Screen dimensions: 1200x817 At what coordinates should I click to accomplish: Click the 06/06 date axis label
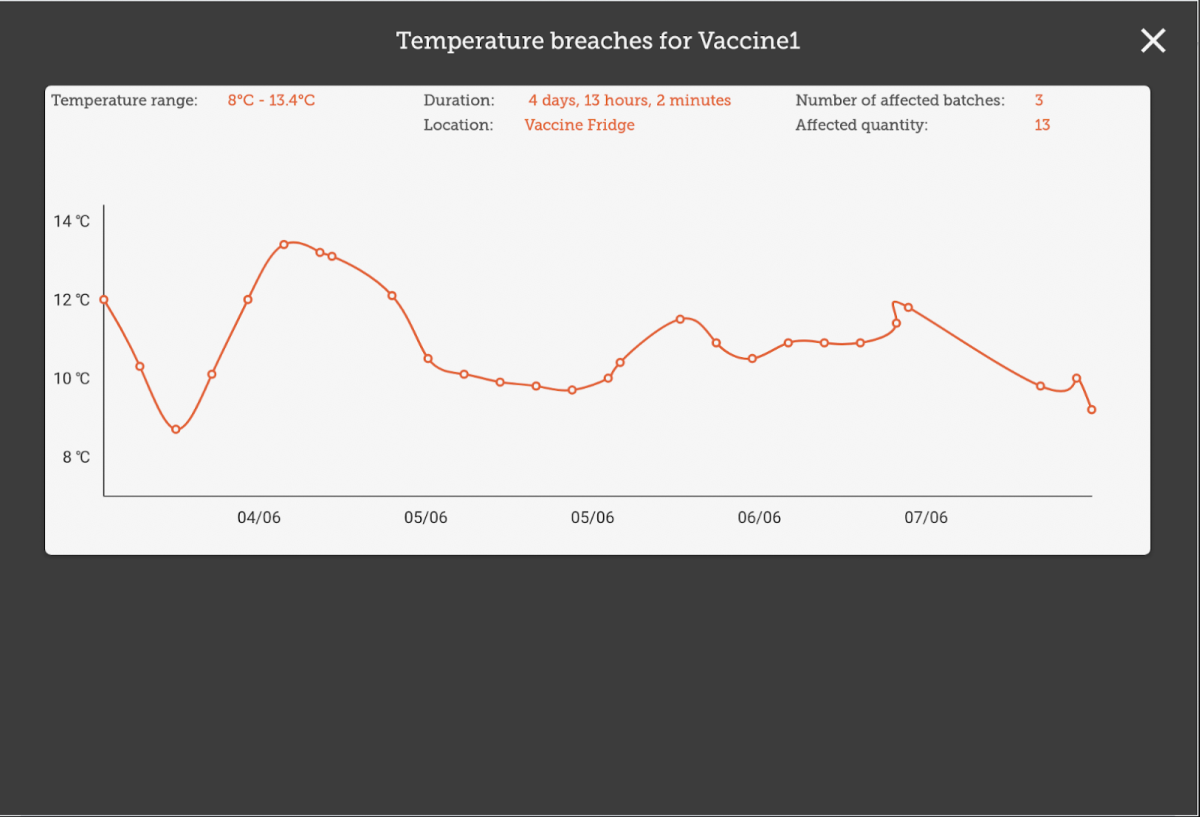tap(759, 517)
